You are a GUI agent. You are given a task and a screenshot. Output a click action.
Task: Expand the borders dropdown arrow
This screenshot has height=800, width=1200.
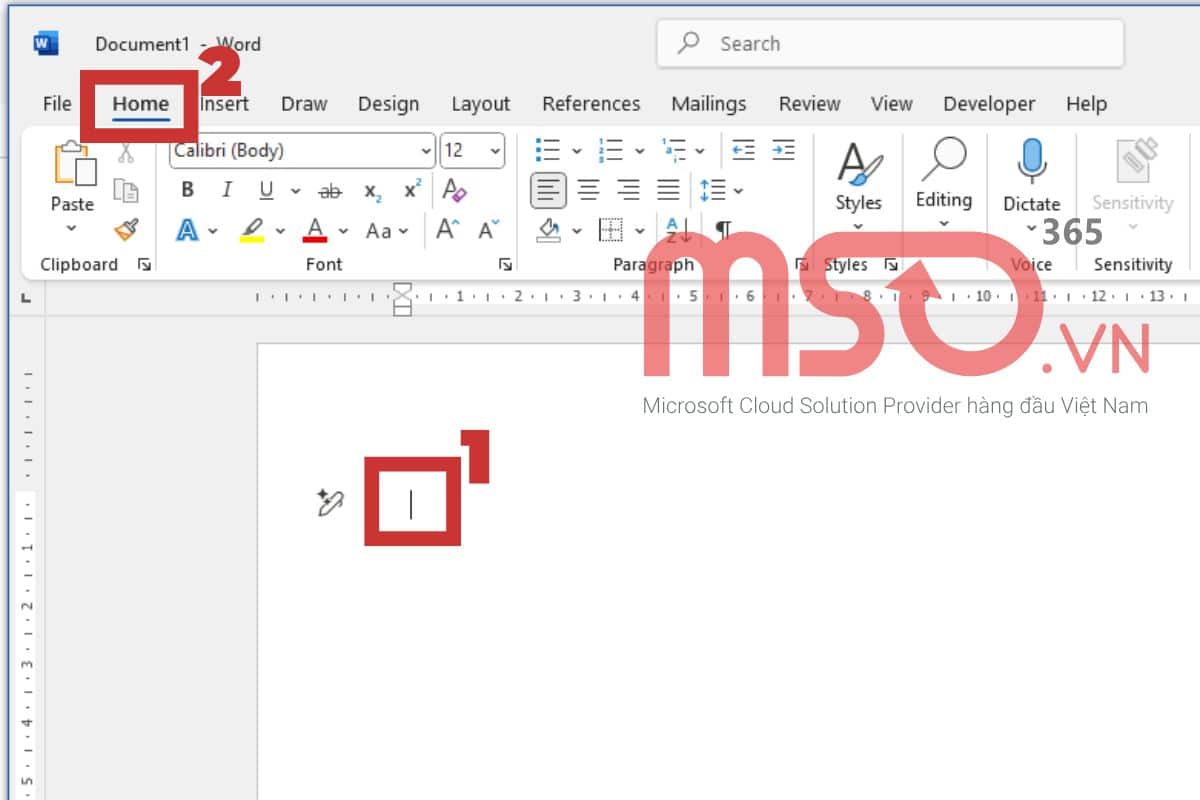click(639, 231)
